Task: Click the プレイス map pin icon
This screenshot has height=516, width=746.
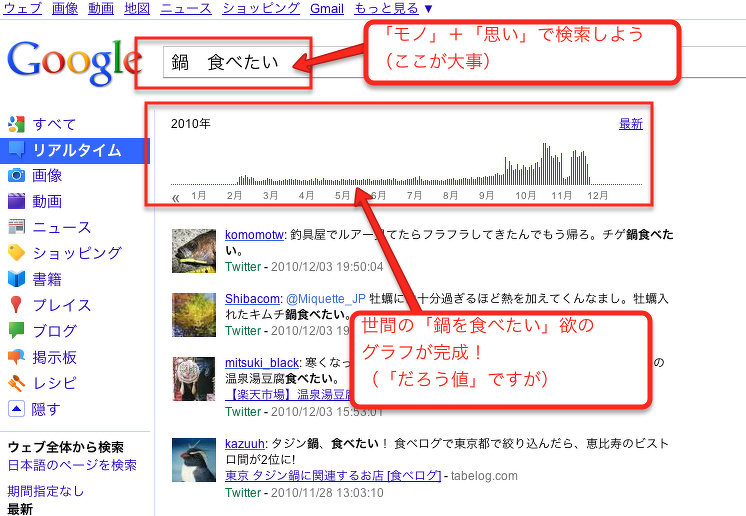Action: 16,305
